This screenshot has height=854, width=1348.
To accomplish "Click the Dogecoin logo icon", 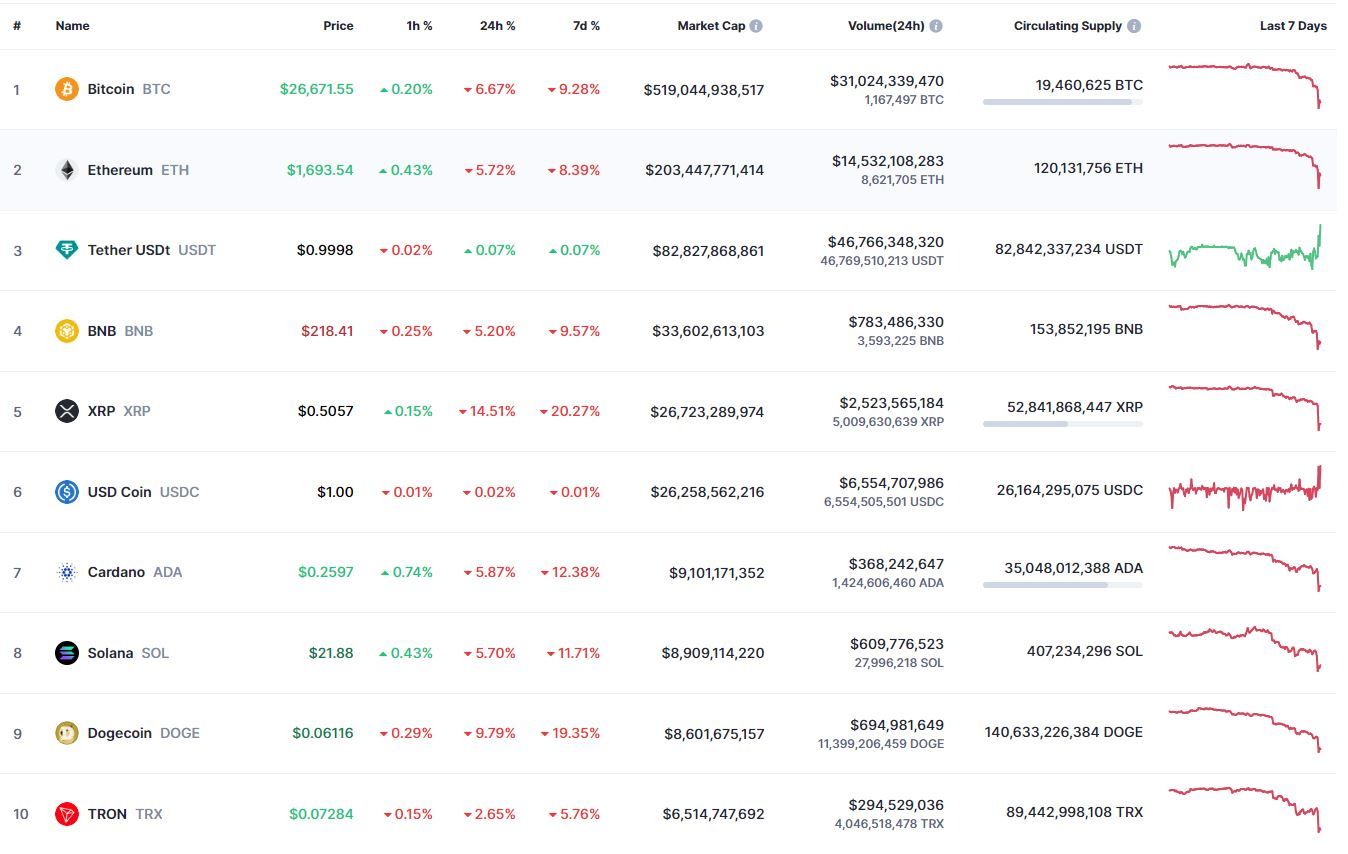I will [66, 733].
